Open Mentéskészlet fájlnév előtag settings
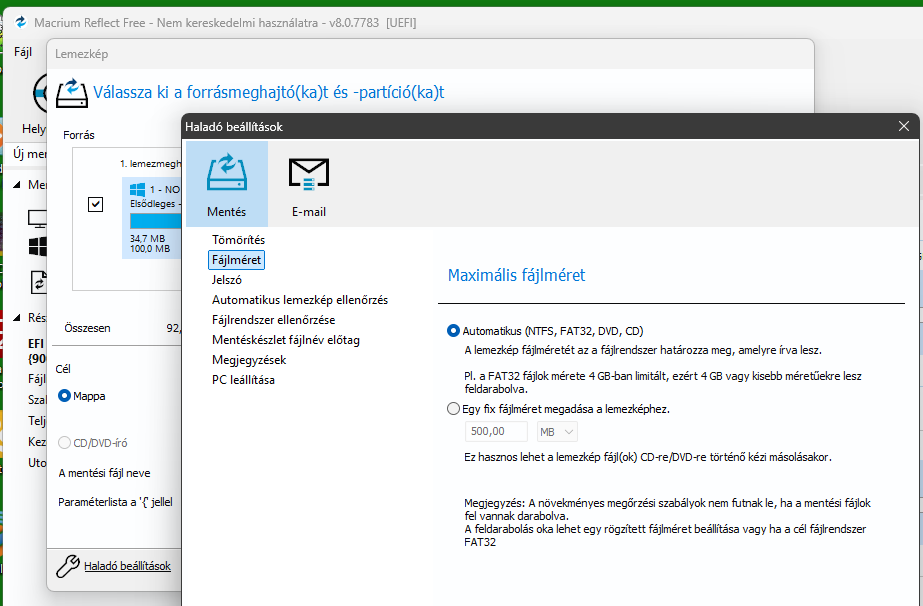This screenshot has width=923, height=606. 285,340
